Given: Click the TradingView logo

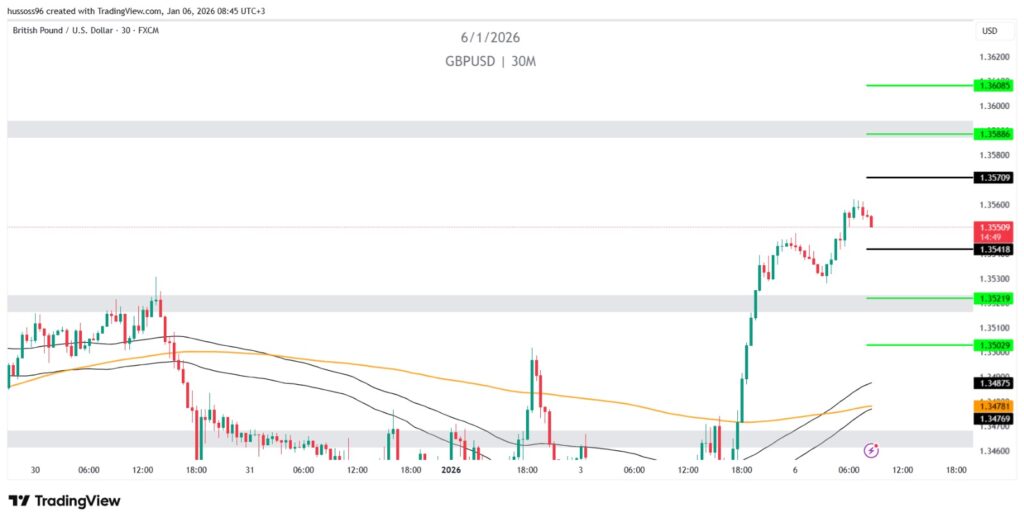Looking at the screenshot, I should pos(64,500).
